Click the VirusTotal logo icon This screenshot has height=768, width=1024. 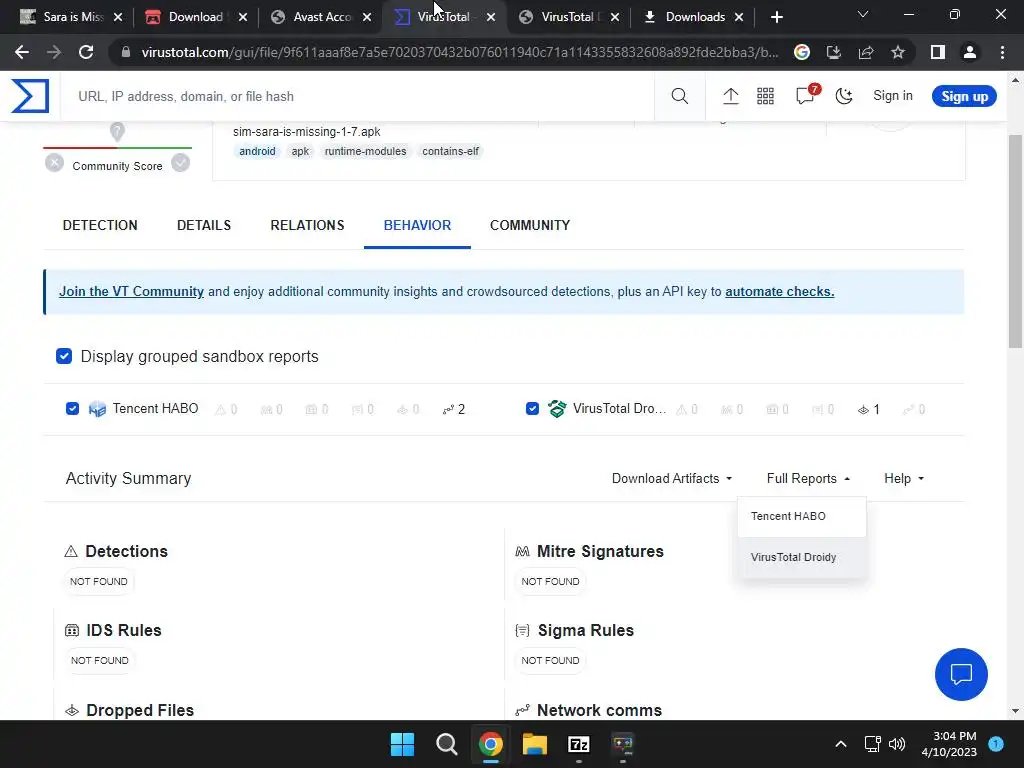tap(30, 96)
